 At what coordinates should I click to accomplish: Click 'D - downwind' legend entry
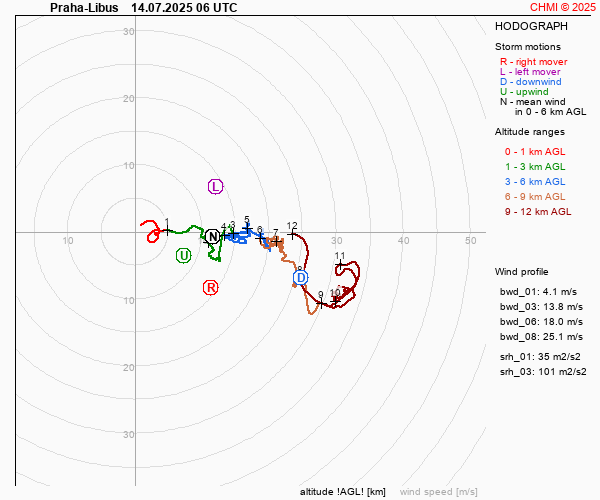(530, 81)
